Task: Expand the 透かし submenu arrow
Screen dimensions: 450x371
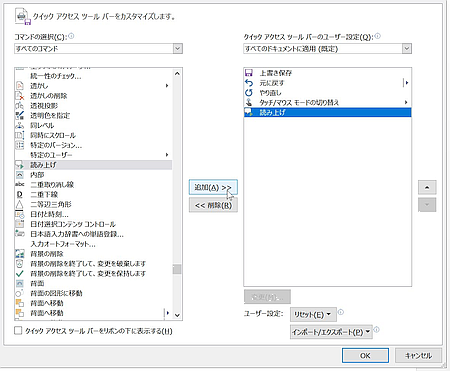Action: pos(167,86)
